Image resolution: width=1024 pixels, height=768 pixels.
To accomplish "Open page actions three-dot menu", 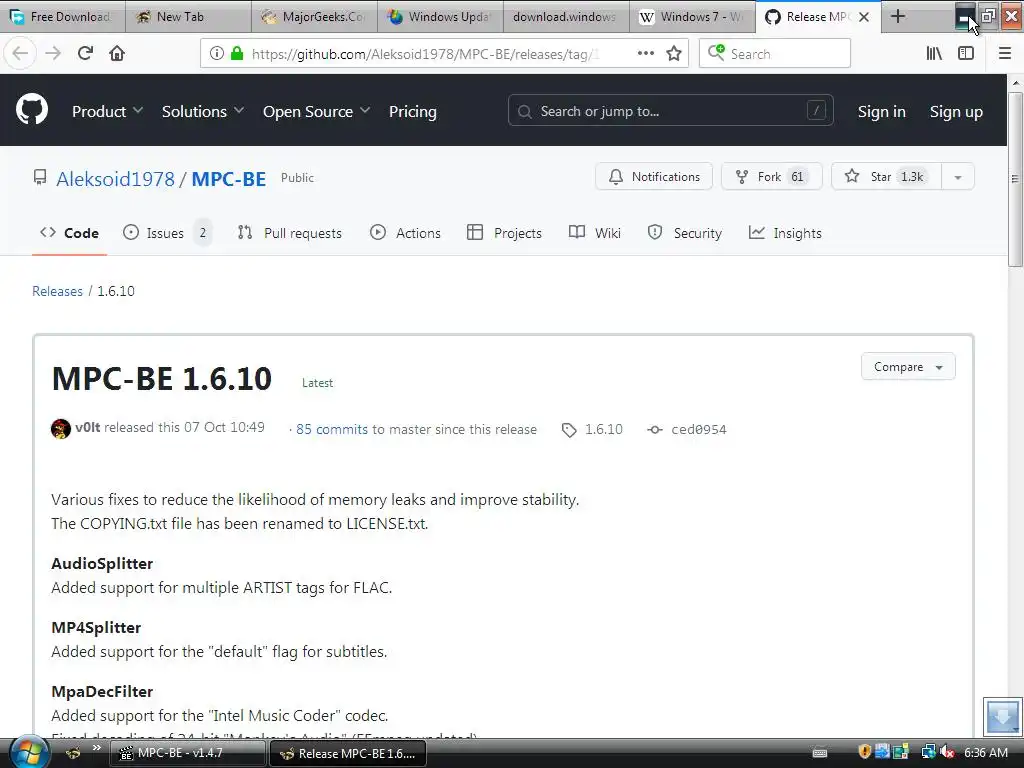I will click(x=646, y=54).
